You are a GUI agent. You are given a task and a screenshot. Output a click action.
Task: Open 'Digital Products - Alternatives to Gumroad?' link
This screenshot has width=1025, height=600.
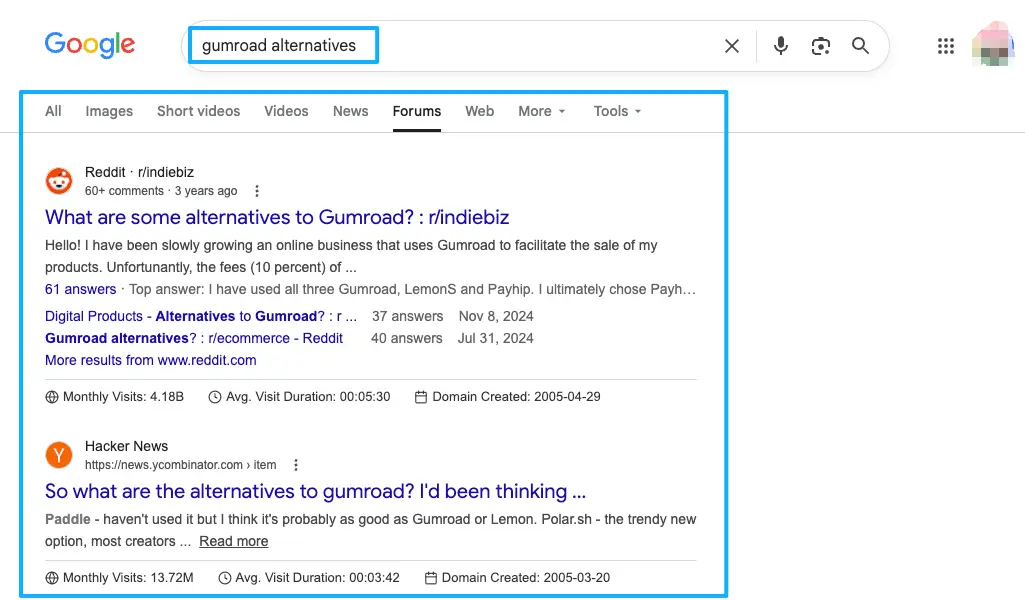coord(201,316)
